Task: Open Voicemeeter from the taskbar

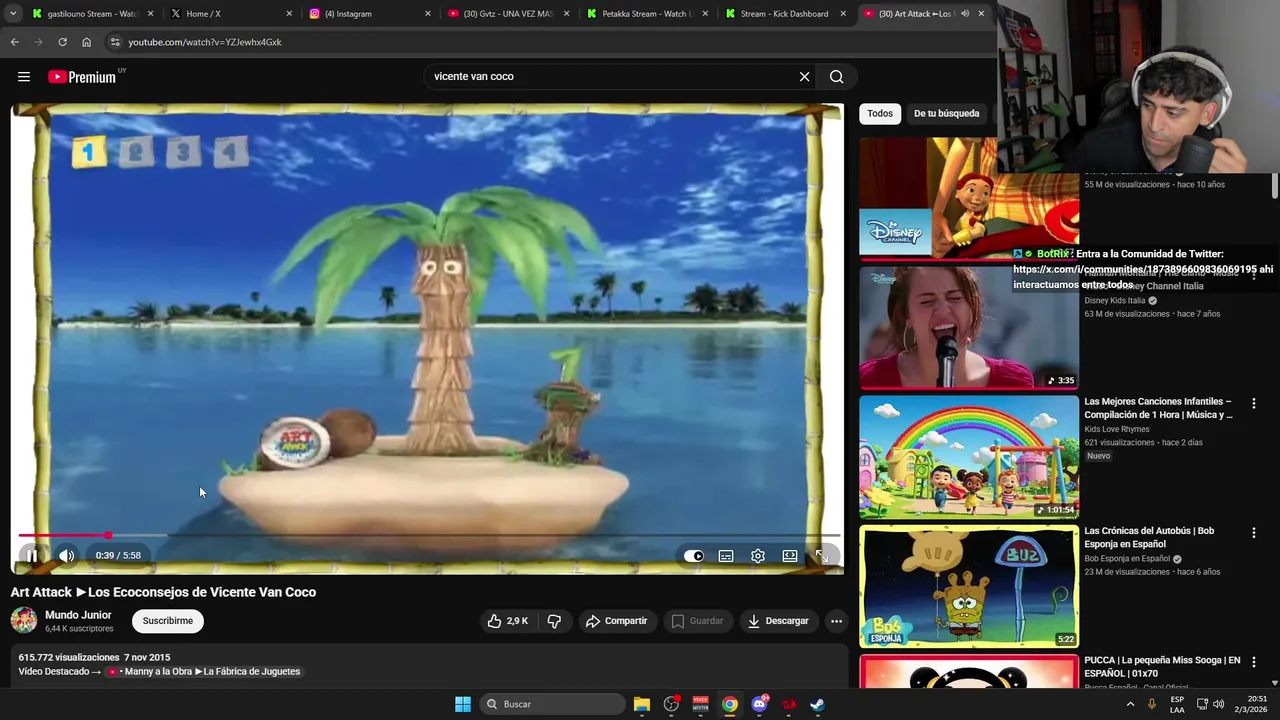Action: pyautogui.click(x=700, y=704)
